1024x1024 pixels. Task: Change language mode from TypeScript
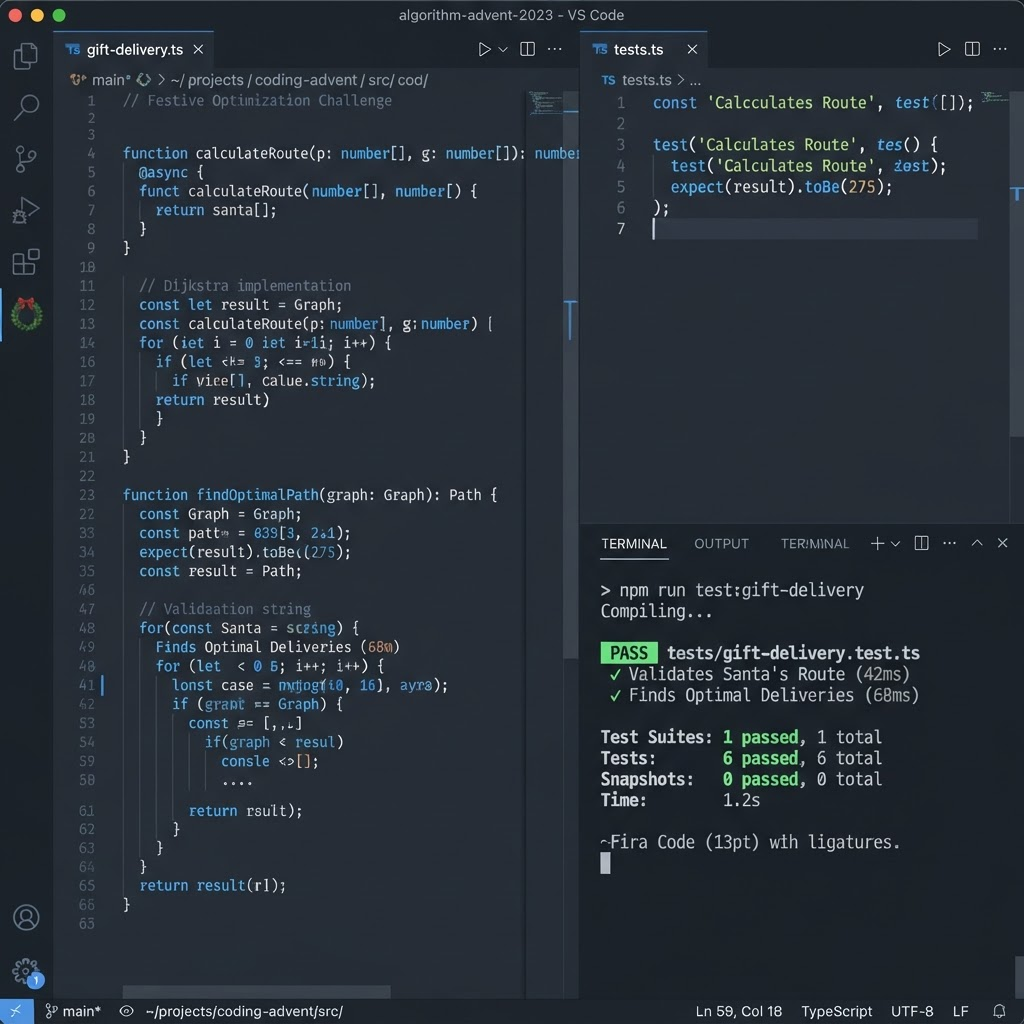[837, 1012]
